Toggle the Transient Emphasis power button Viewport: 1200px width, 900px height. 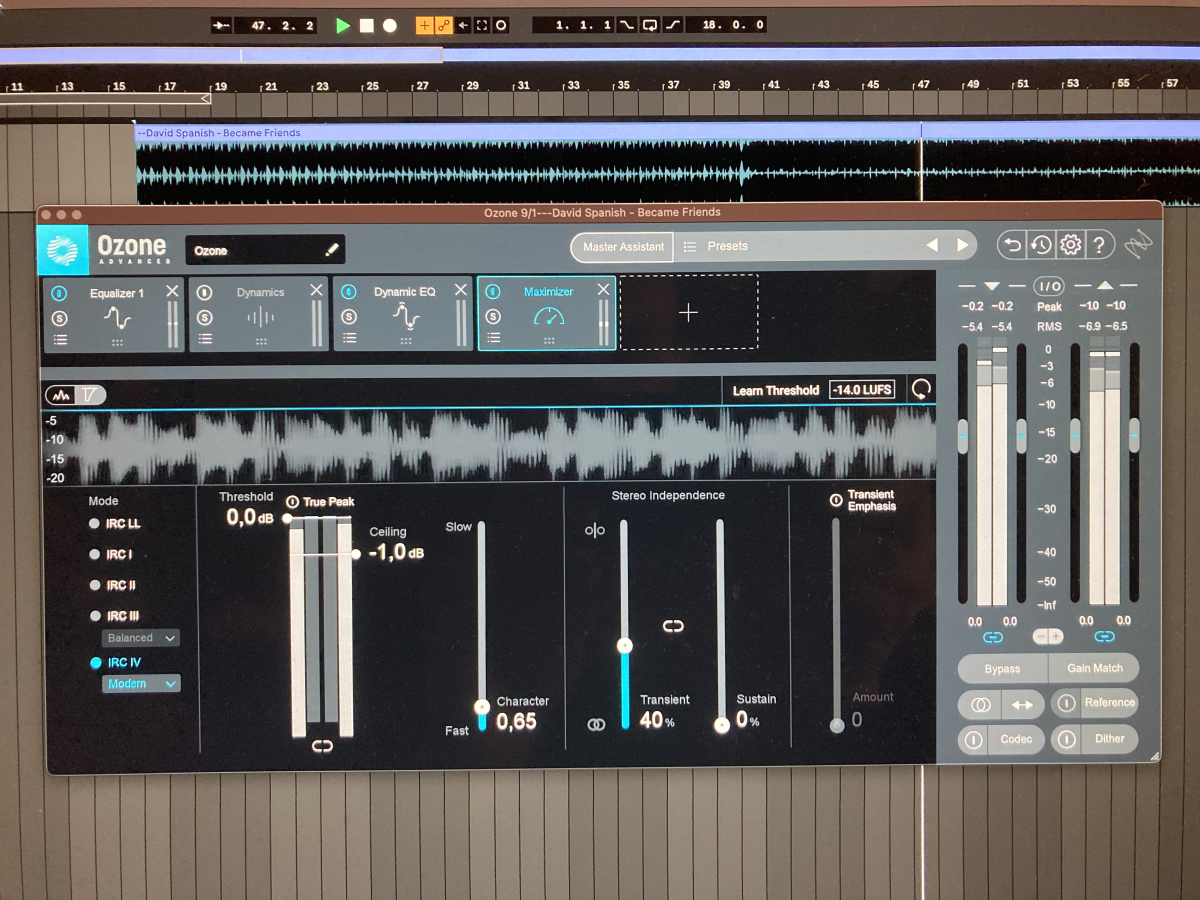click(x=836, y=500)
